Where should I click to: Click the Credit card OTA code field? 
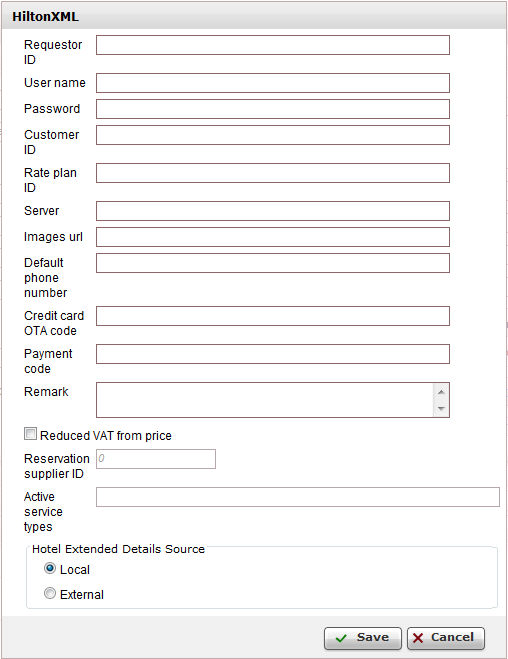[273, 316]
